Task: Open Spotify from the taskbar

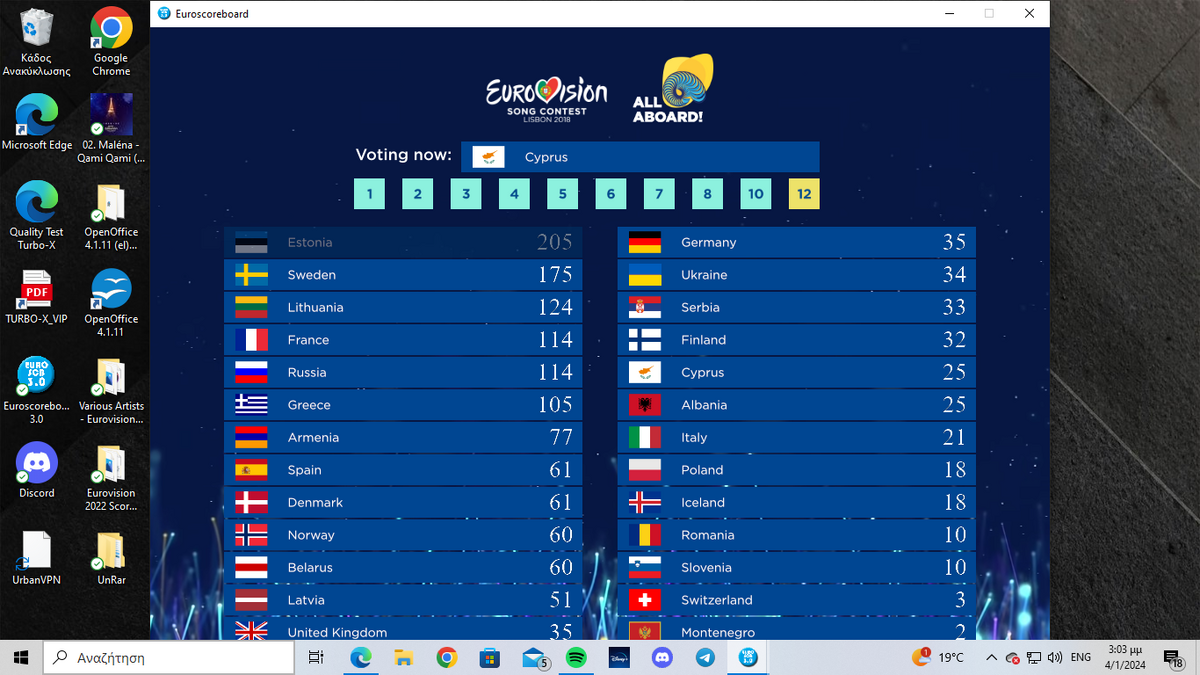Action: (576, 657)
